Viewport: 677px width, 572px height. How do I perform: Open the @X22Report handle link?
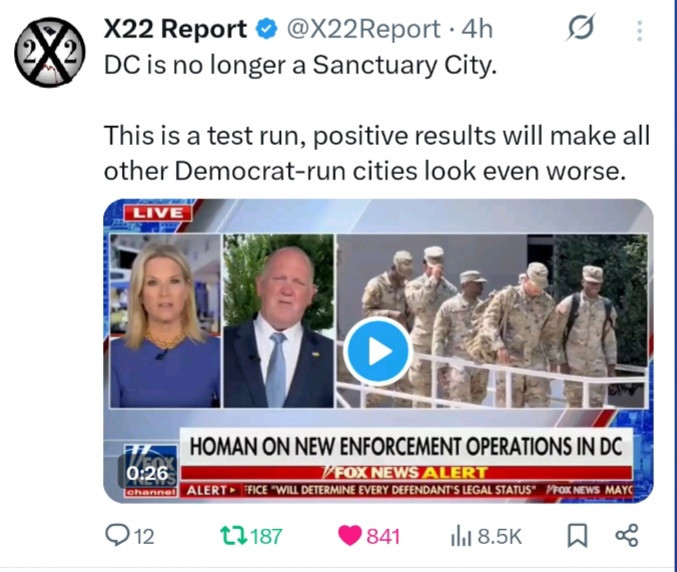coord(363,29)
